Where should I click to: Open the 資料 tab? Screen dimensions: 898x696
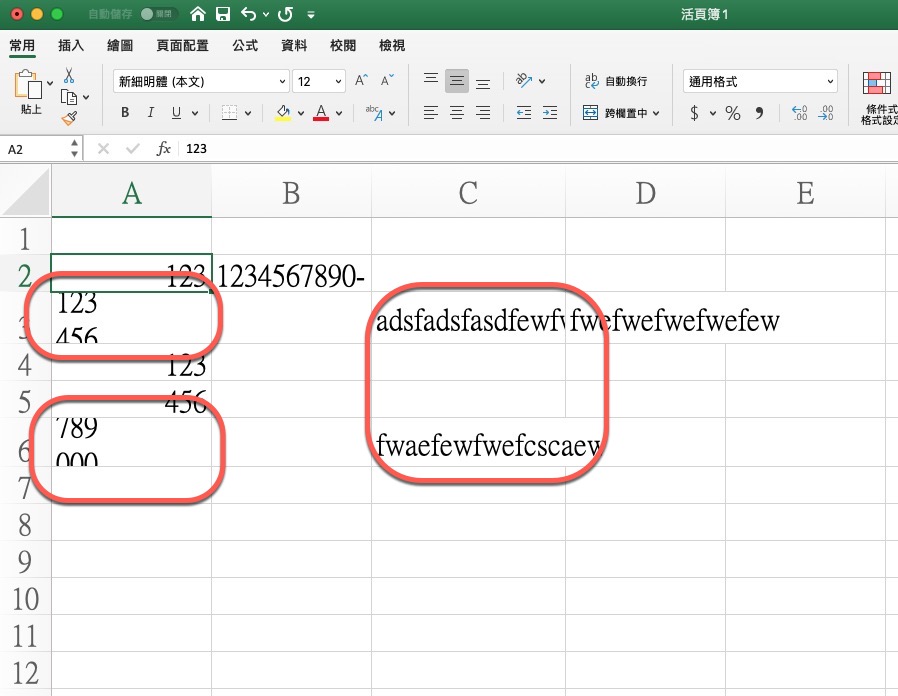pos(294,45)
